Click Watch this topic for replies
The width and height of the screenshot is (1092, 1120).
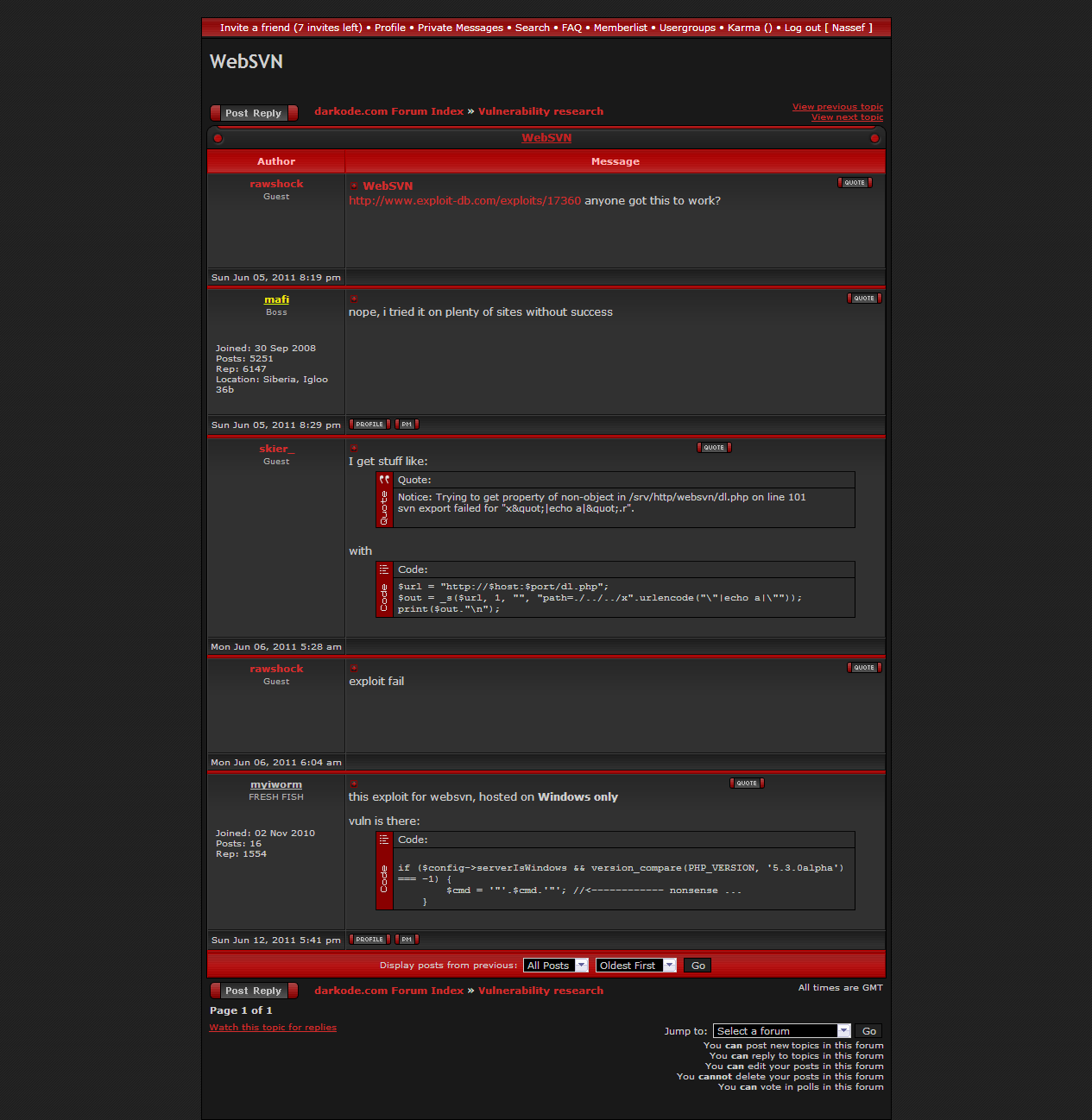[273, 1028]
